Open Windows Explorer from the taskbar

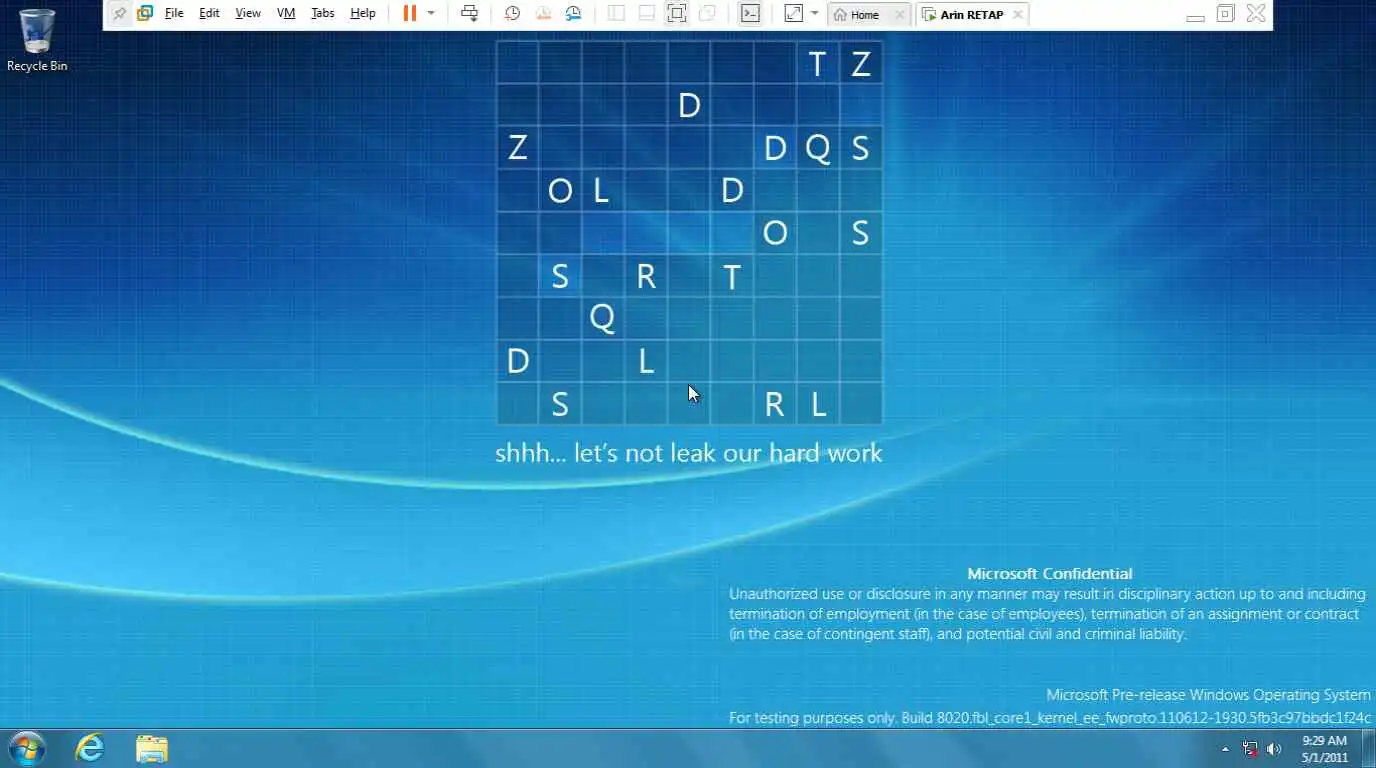(152, 748)
